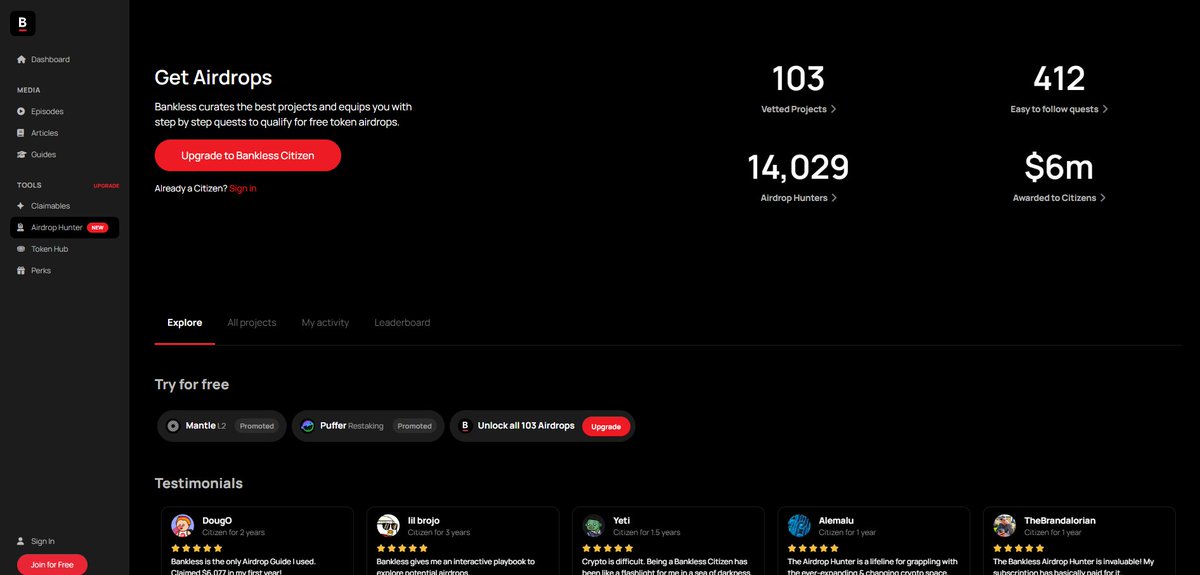The height and width of the screenshot is (575, 1200).
Task: Click Alemalu's avatar
Action: click(x=799, y=526)
